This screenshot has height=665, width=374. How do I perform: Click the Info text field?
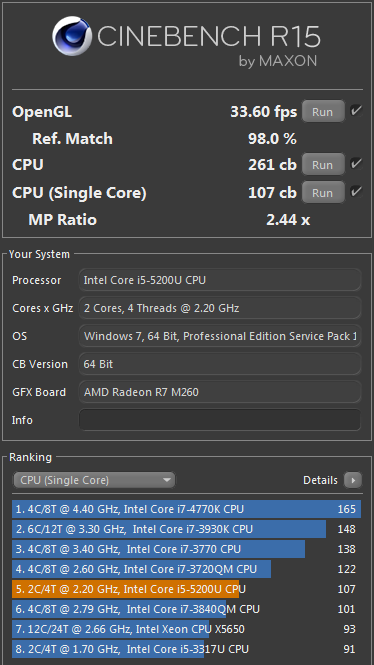click(x=220, y=420)
